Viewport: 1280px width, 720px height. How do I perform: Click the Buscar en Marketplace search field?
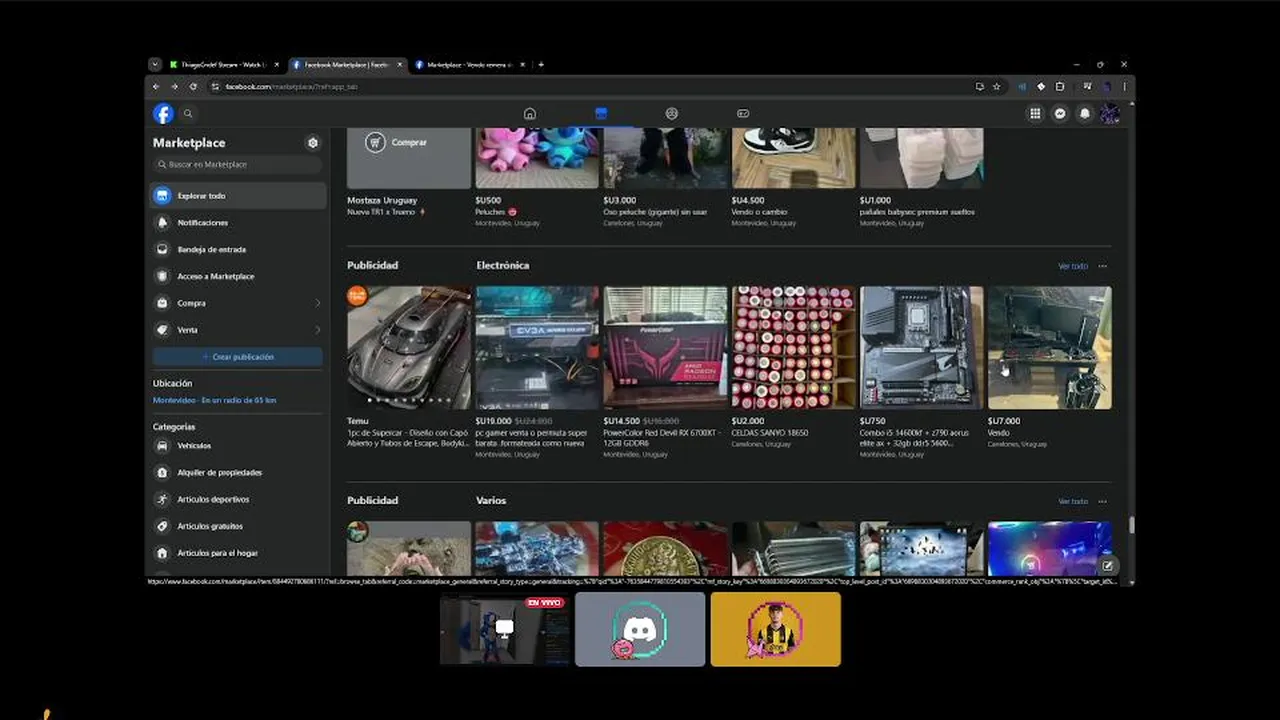pos(239,164)
